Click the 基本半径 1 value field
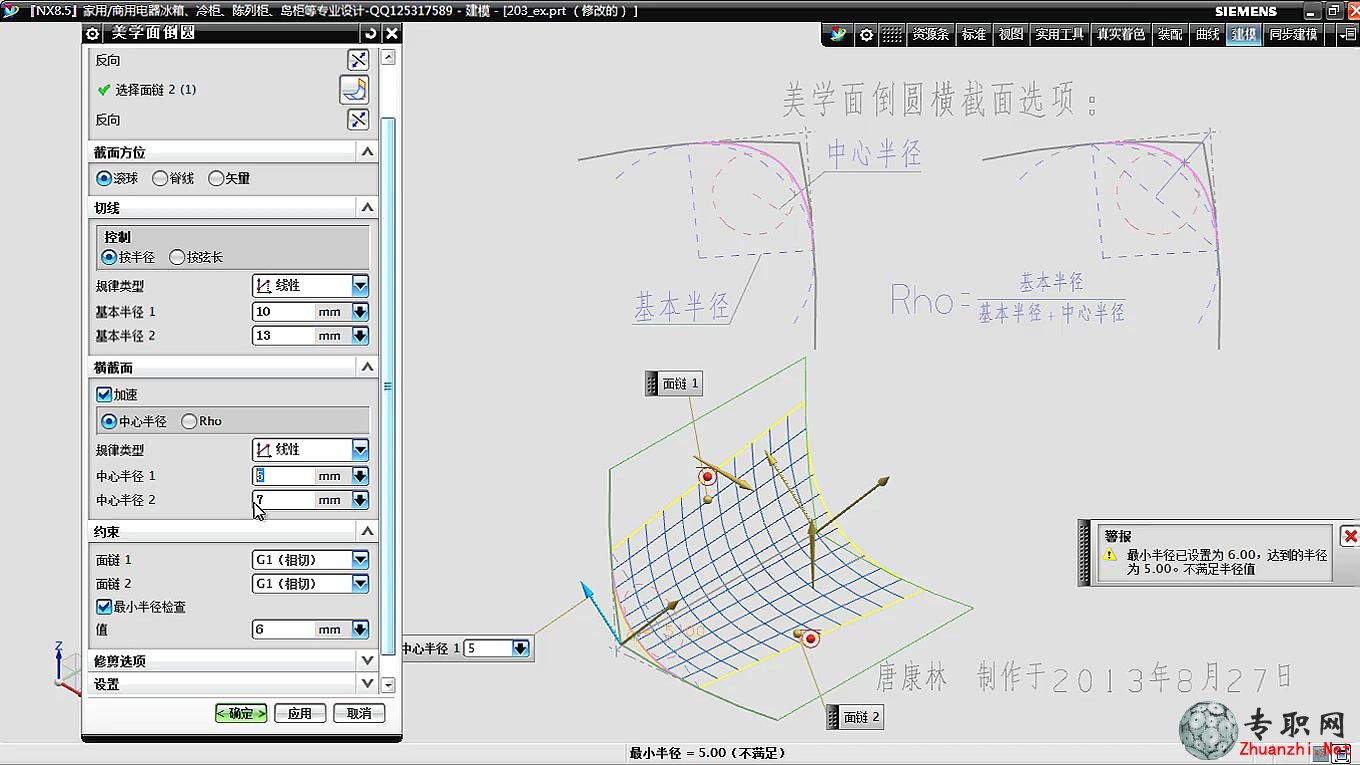The width and height of the screenshot is (1360, 765). [x=282, y=312]
